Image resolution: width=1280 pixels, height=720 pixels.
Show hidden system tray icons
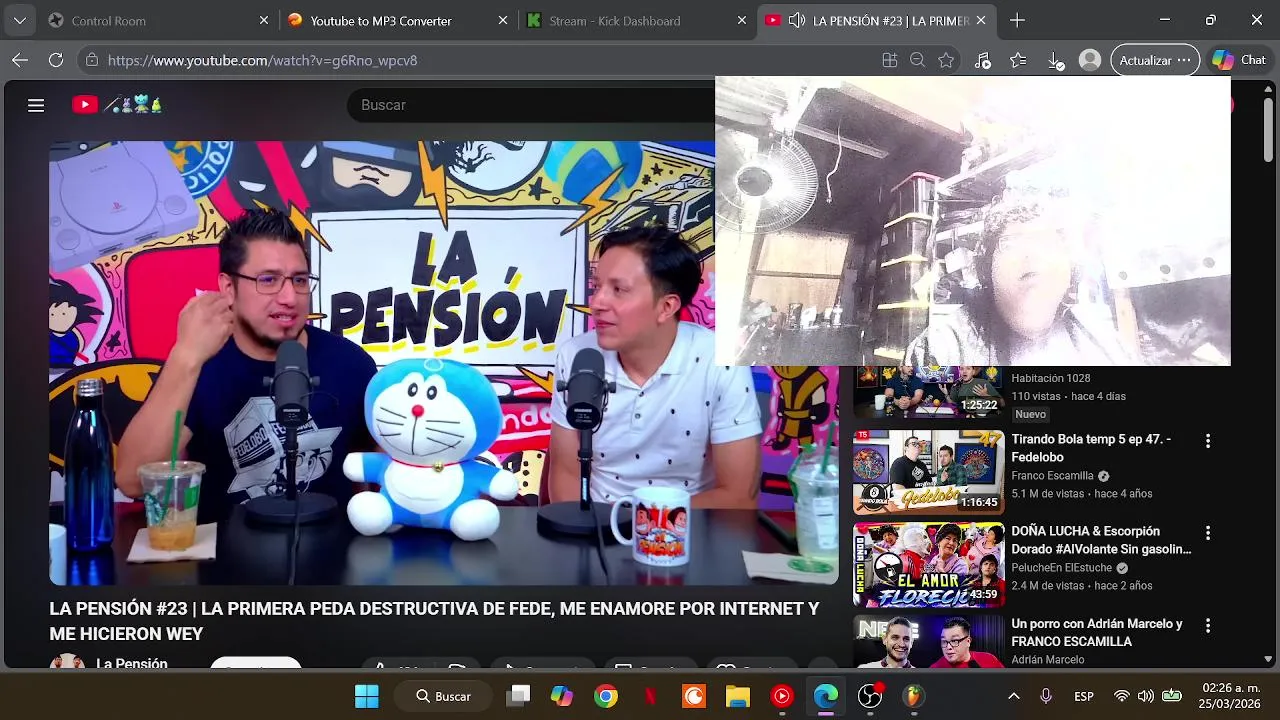tap(1013, 696)
